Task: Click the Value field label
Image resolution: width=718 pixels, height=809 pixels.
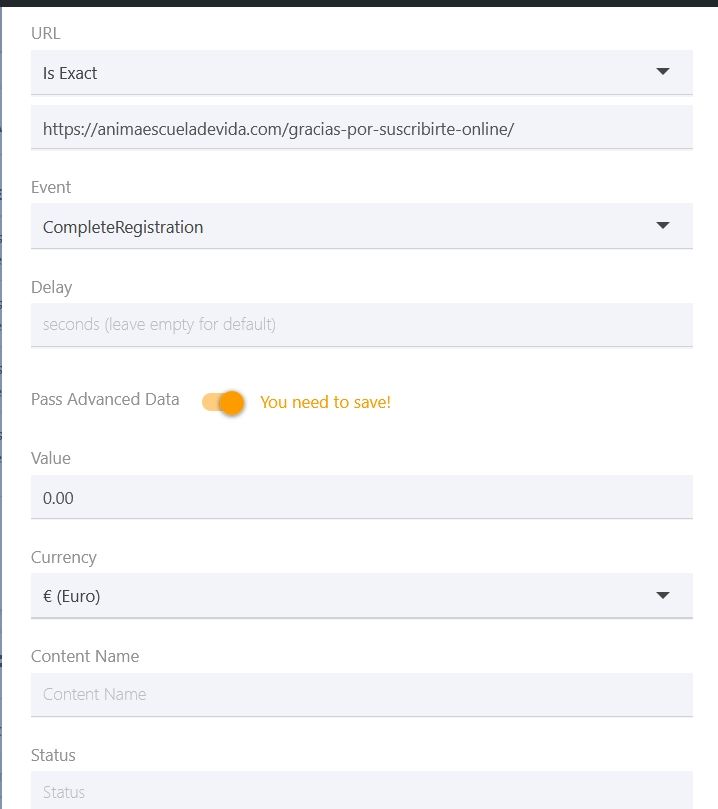Action: [51, 458]
